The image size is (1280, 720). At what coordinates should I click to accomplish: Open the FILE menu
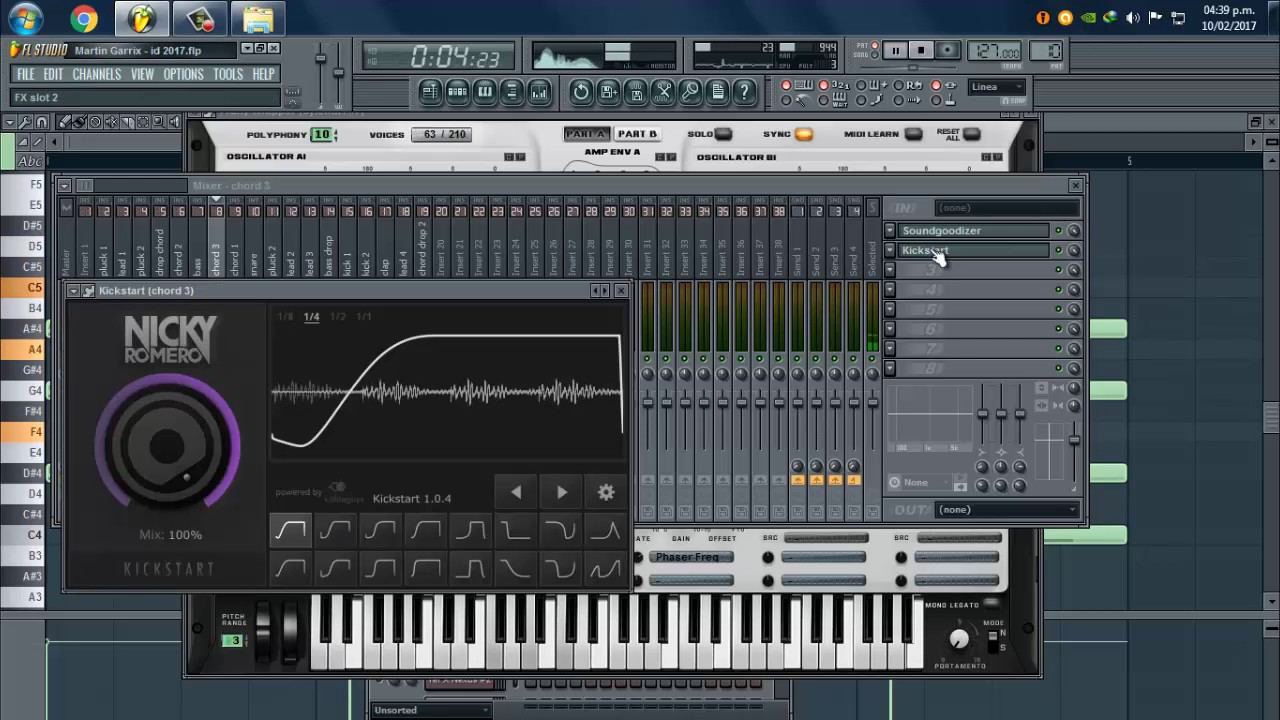pyautogui.click(x=25, y=74)
